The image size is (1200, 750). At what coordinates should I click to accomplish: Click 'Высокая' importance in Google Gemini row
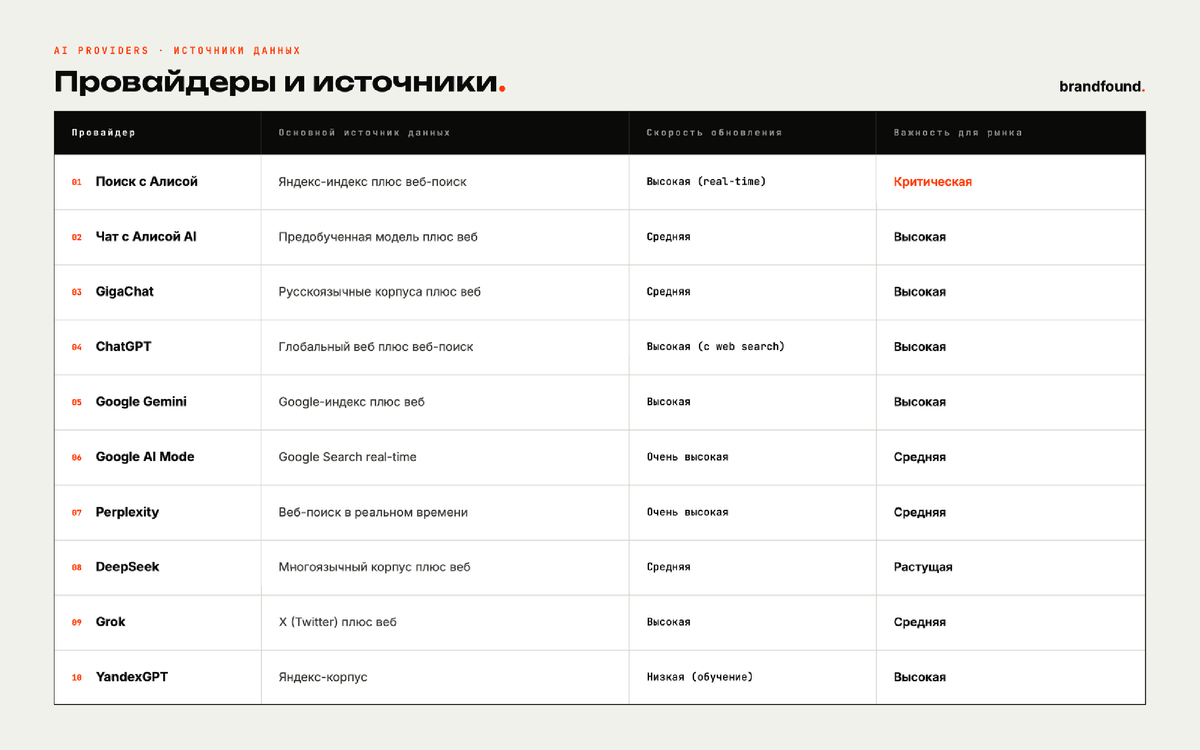(920, 402)
